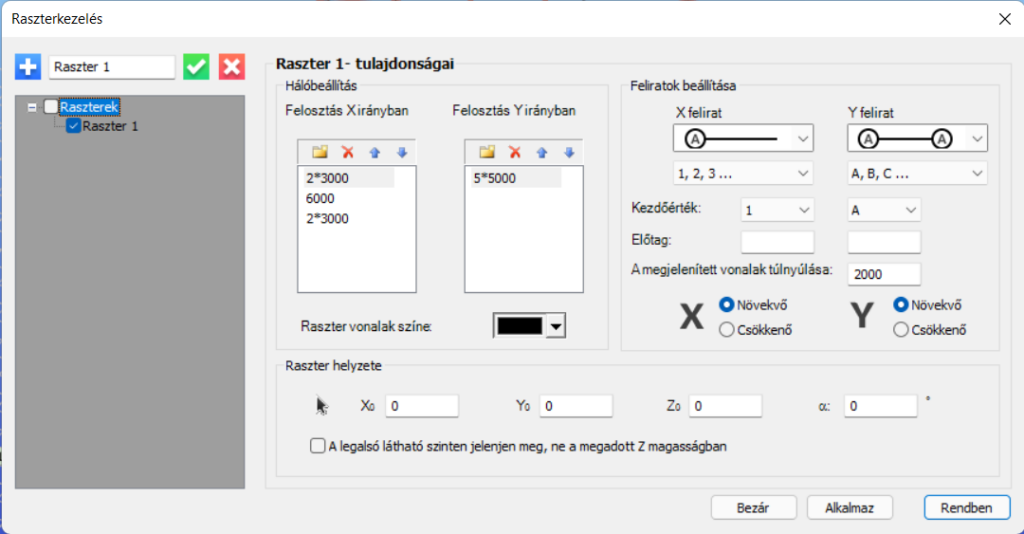Toggle the Raszterek root checkbox
This screenshot has width=1024, height=534.
coord(51,106)
